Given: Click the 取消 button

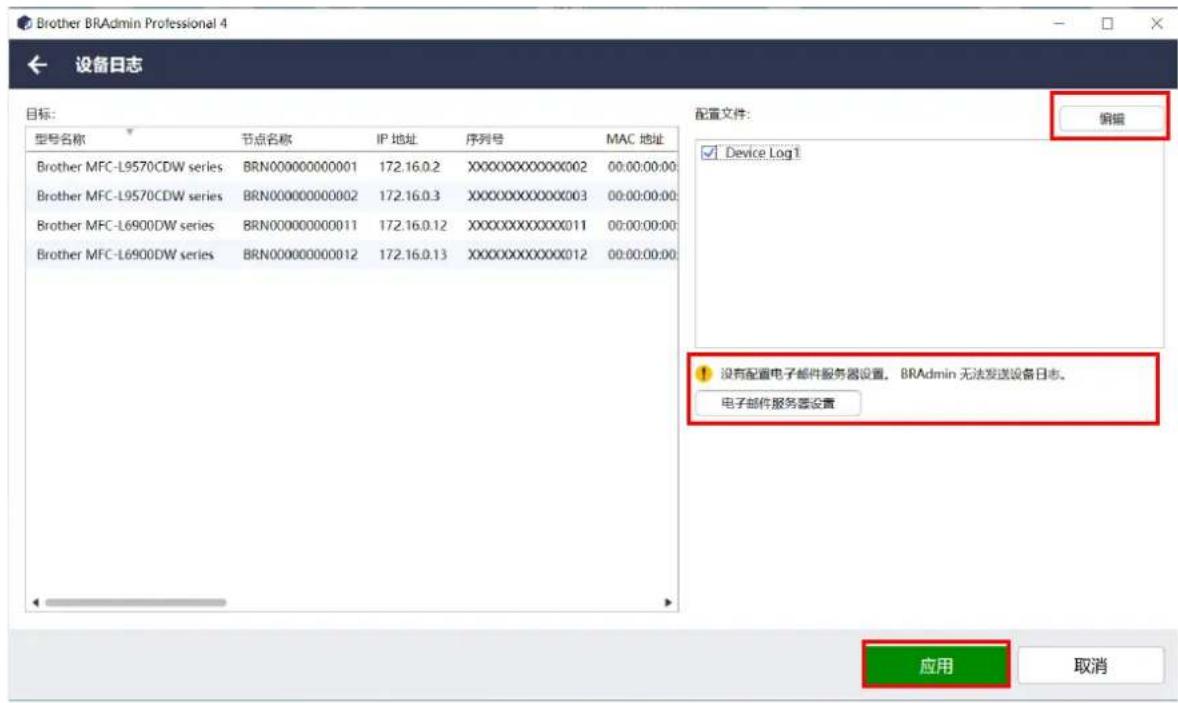Looking at the screenshot, I should (x=1090, y=665).
